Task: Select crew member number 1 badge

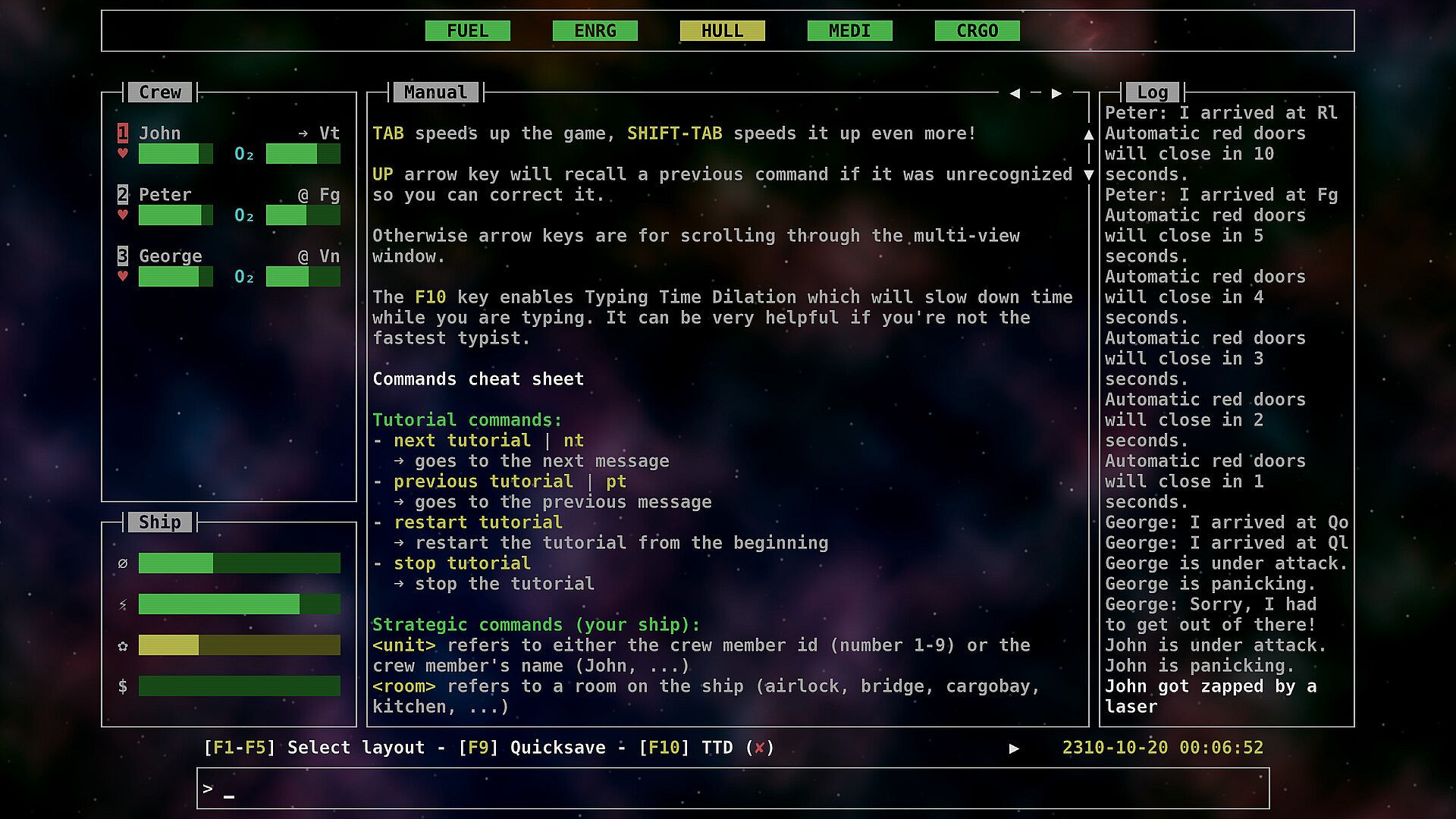Action: (x=122, y=133)
